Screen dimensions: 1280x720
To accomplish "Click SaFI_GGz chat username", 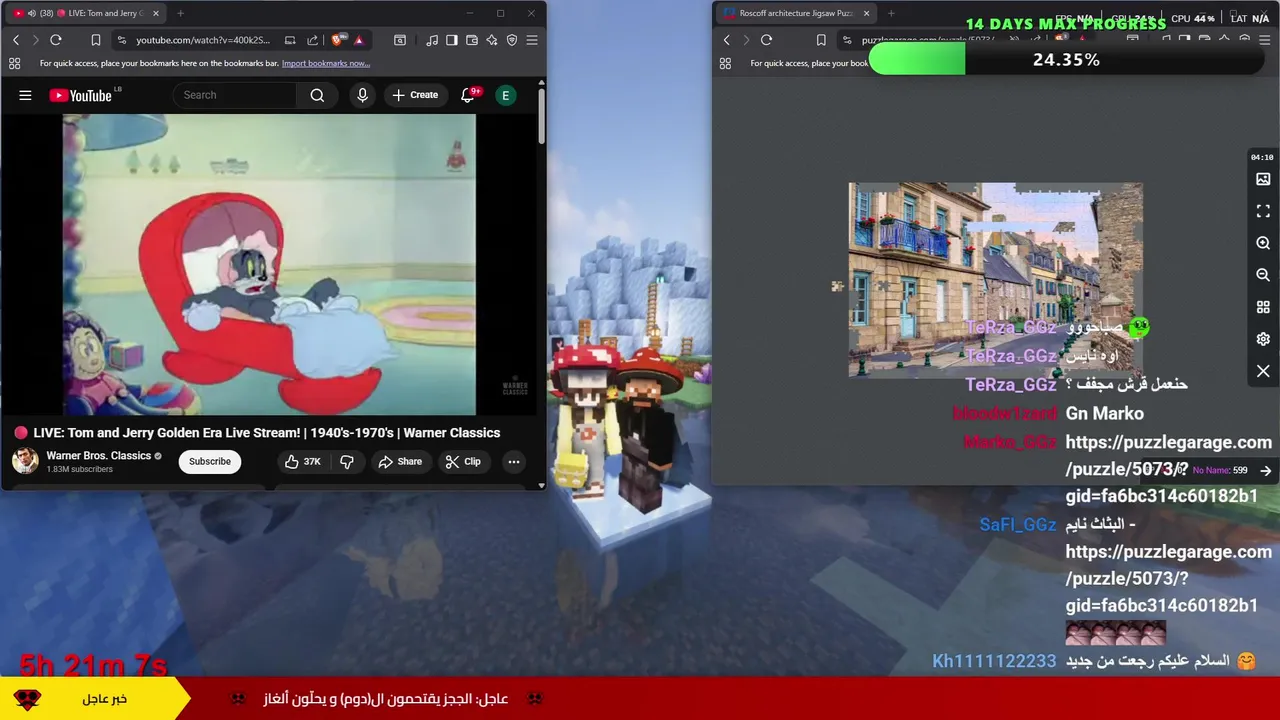I will [1018, 524].
